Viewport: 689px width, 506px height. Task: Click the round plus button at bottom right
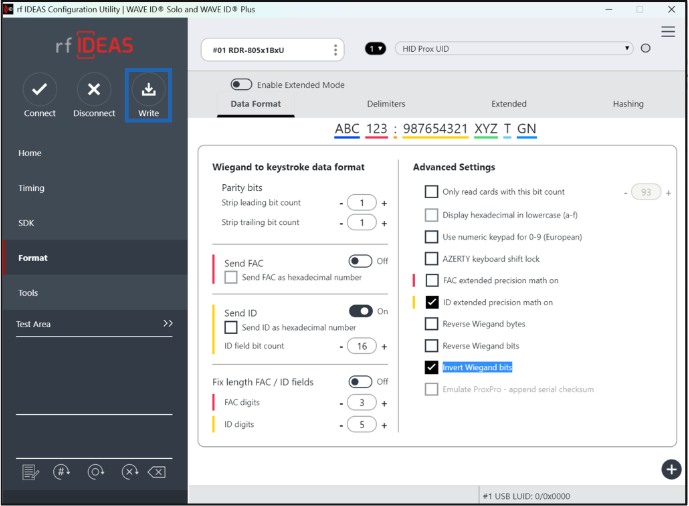pos(671,470)
